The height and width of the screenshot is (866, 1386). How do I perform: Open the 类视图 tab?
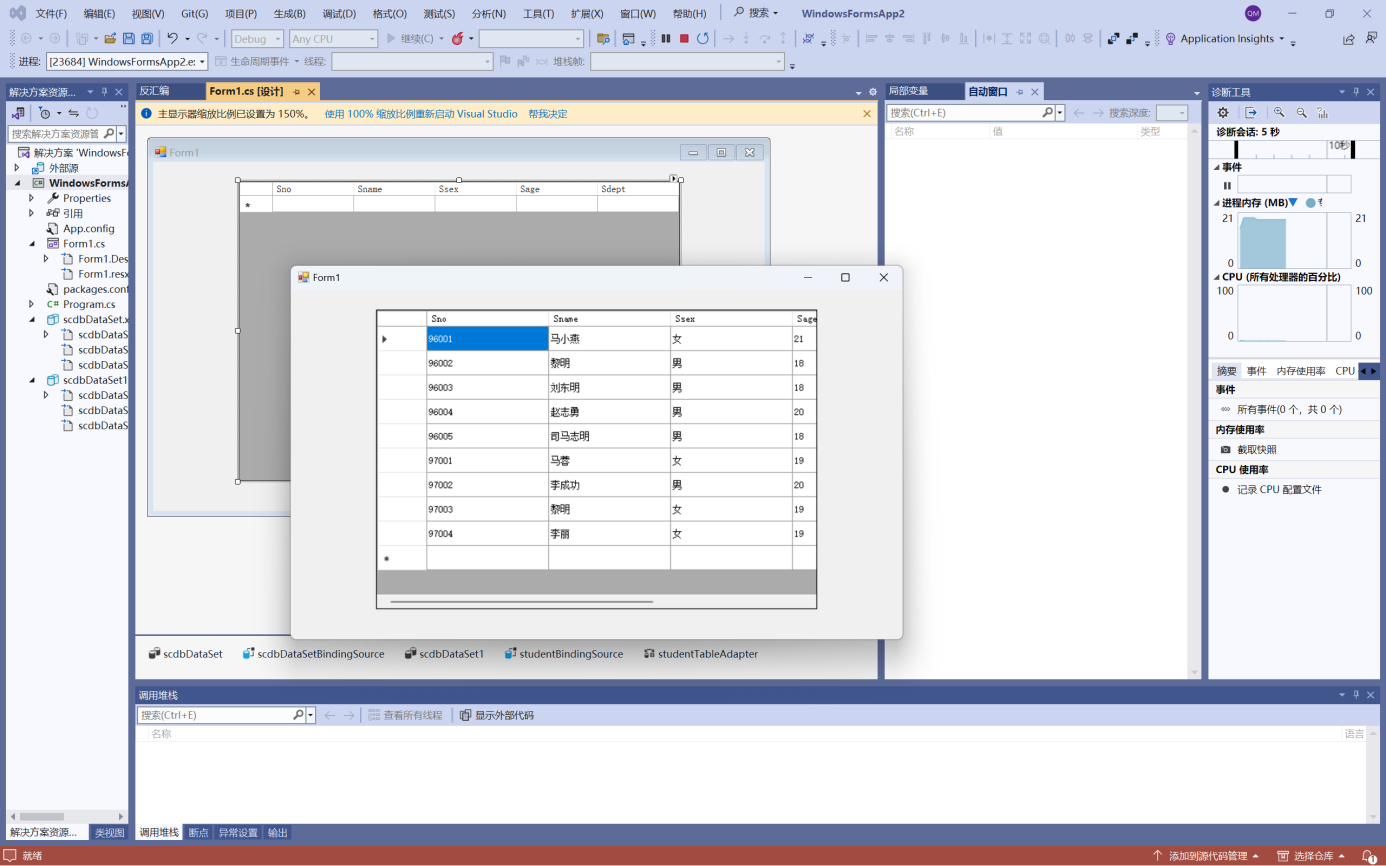(109, 832)
